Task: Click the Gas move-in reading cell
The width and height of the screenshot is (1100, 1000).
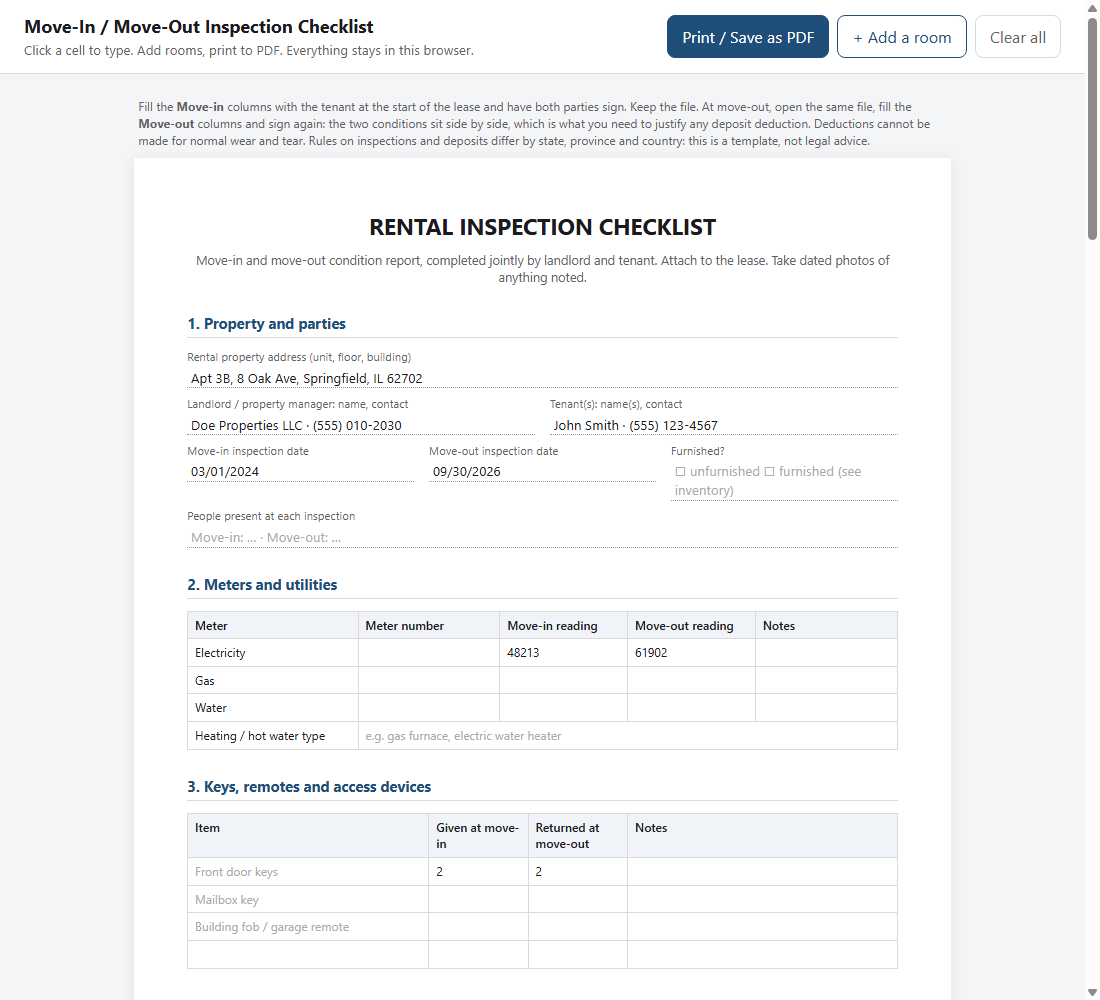Action: 563,680
